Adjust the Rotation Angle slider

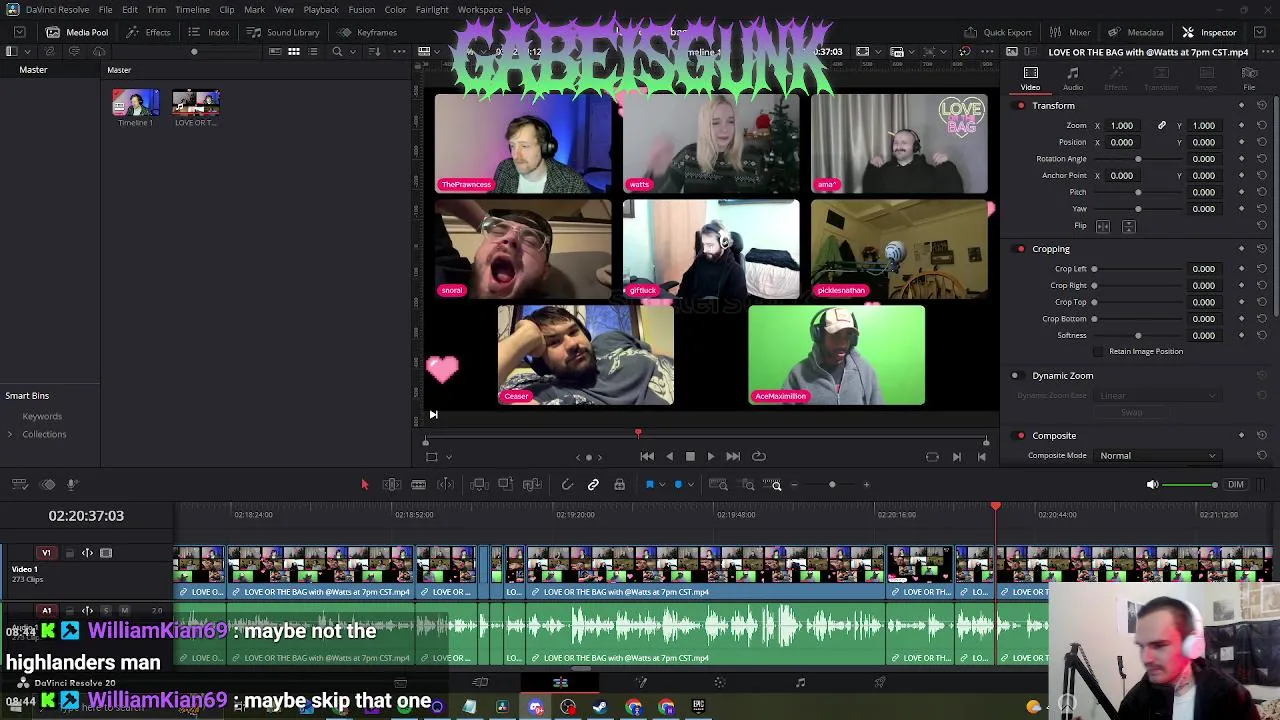point(1137,159)
